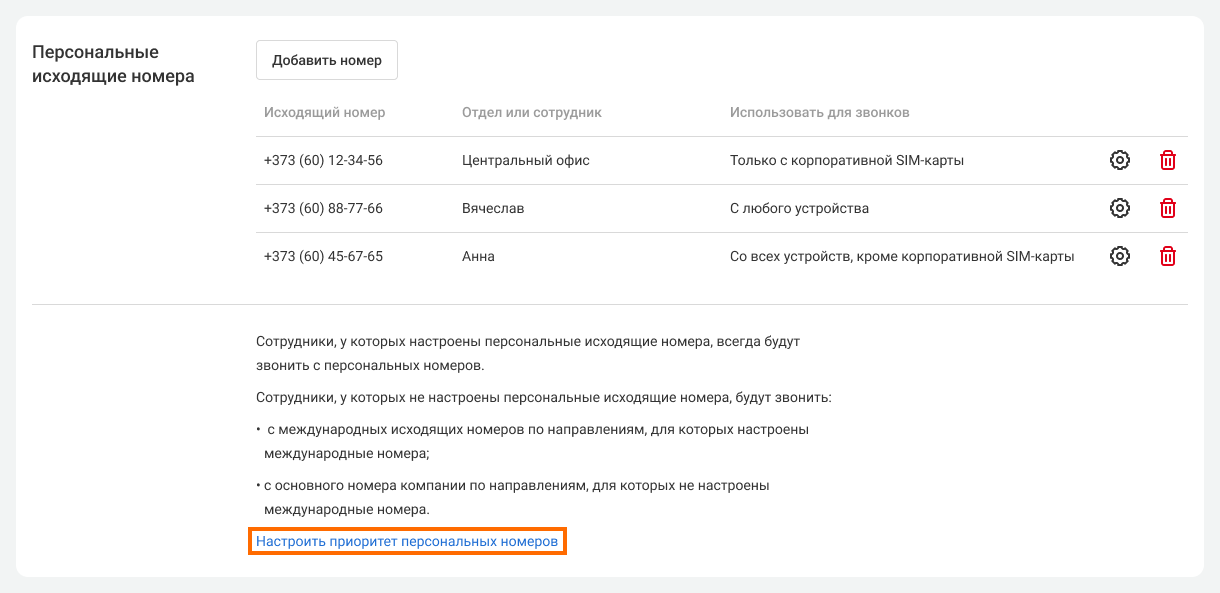Image resolution: width=1220 pixels, height=593 pixels.
Task: Open settings gear for +373 (60) 12-34-56
Action: click(1120, 160)
